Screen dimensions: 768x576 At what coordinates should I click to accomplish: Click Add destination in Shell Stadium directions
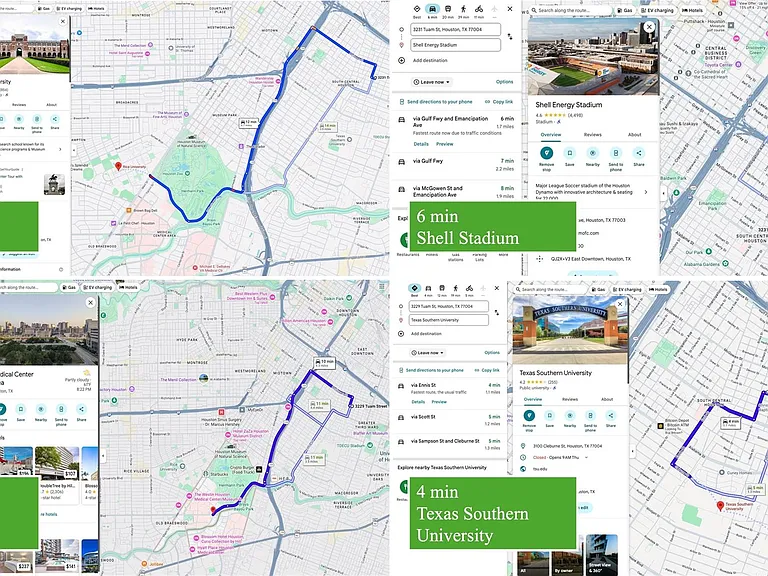(x=424, y=60)
